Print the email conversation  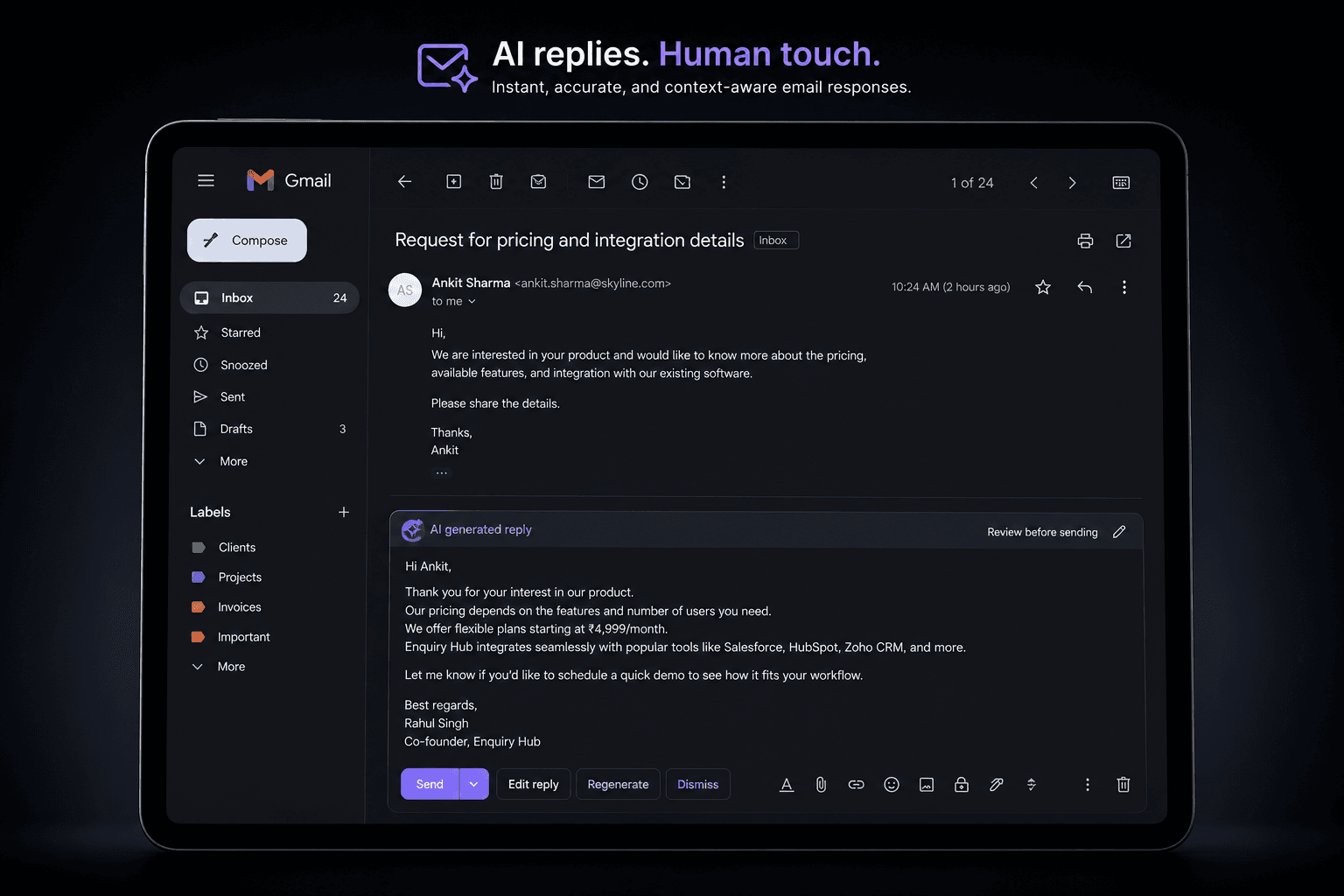(x=1085, y=241)
